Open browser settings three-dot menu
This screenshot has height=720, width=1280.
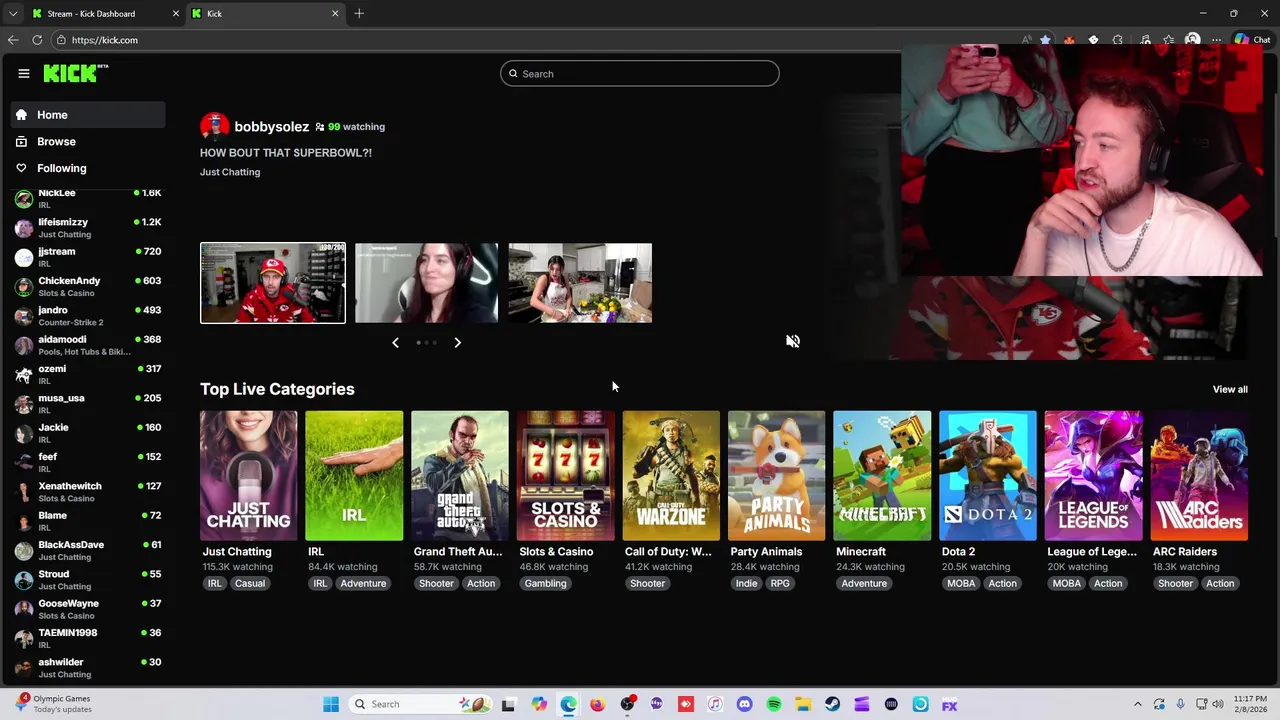[x=1217, y=40]
